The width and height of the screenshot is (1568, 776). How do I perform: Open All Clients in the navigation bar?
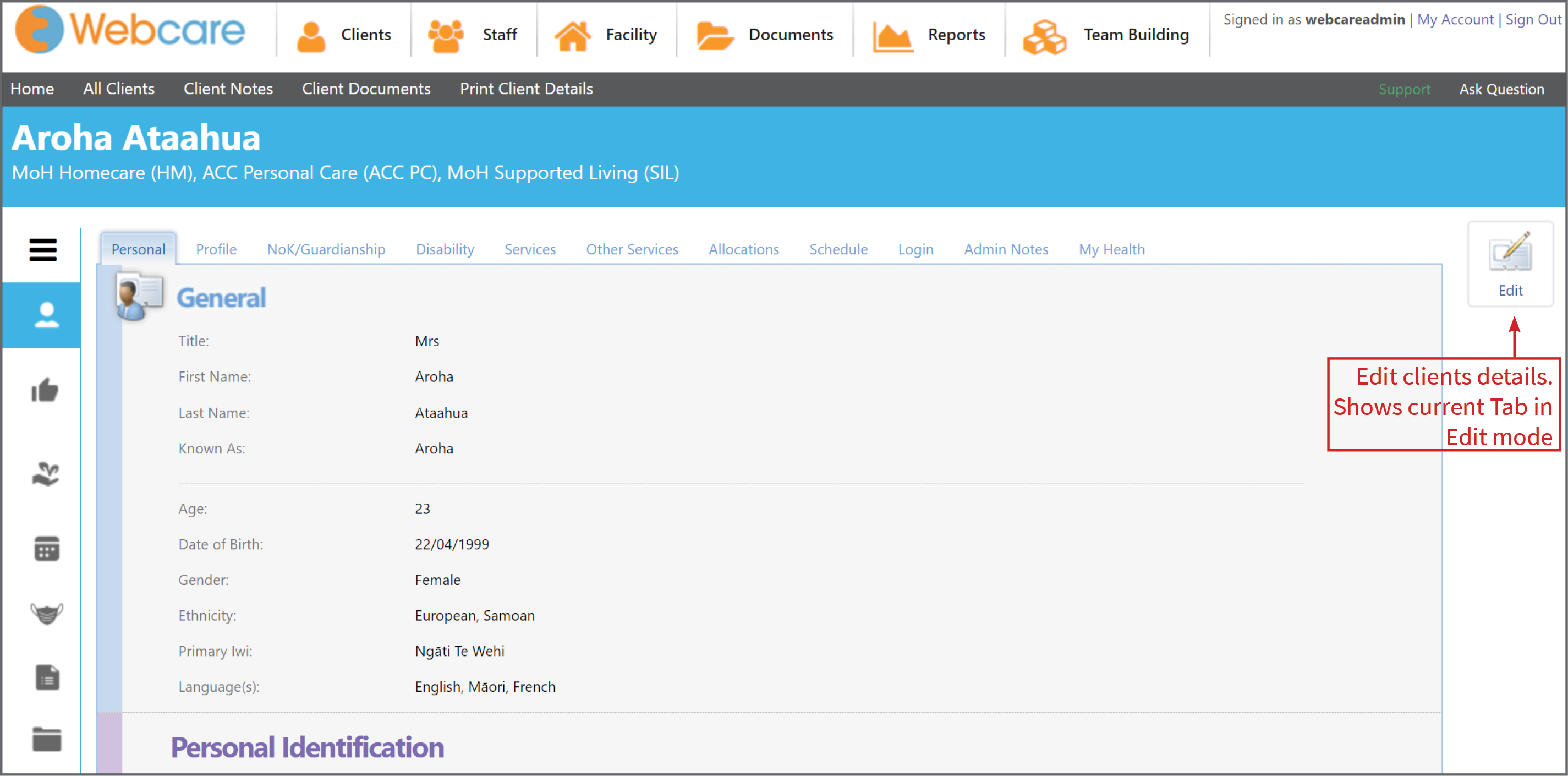pos(119,89)
